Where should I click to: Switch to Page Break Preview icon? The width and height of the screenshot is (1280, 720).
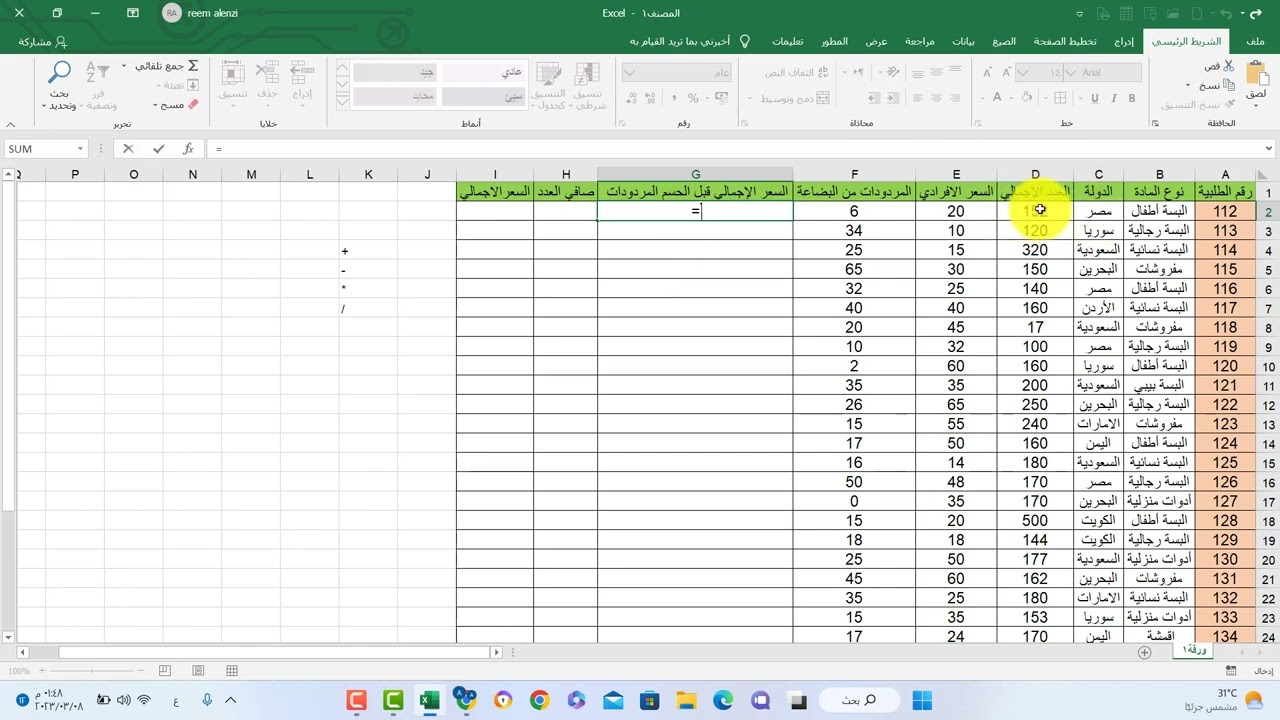165,670
